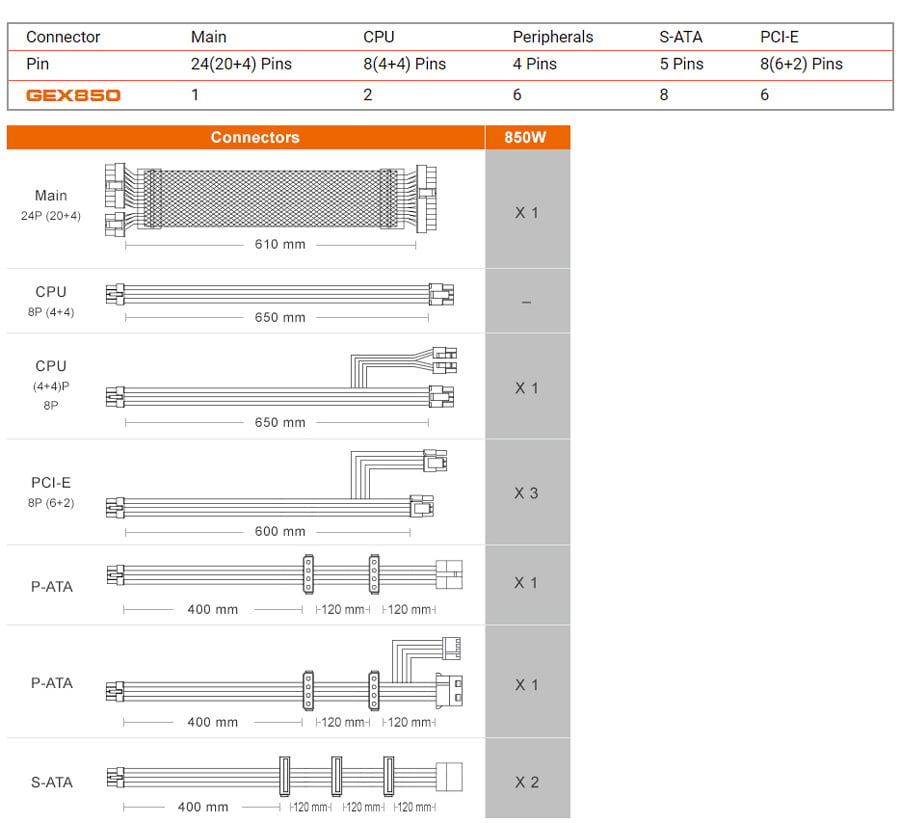
Task: Click the orange Connectors header
Action: [x=246, y=137]
